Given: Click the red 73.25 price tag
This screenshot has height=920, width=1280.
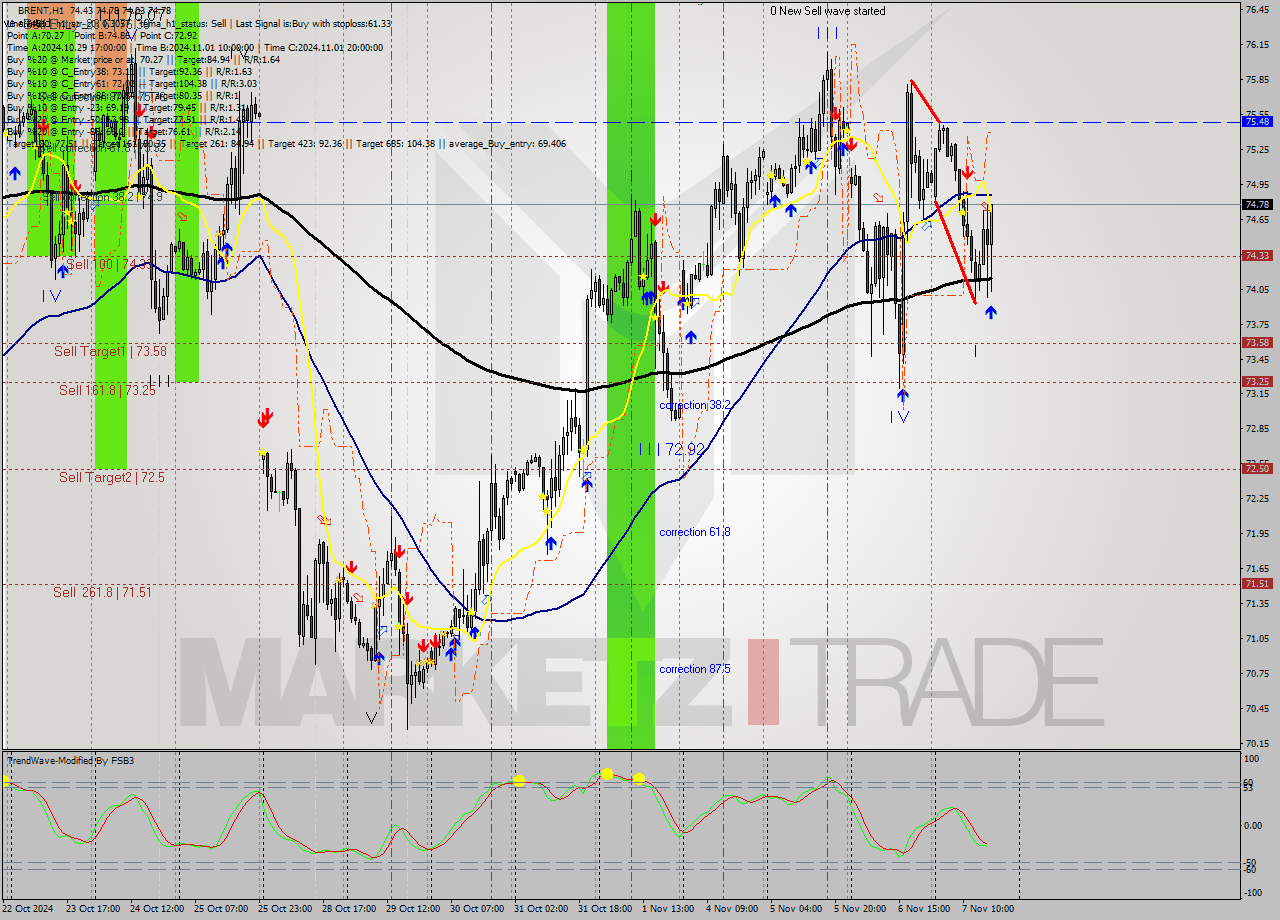Looking at the screenshot, I should click(x=1257, y=381).
